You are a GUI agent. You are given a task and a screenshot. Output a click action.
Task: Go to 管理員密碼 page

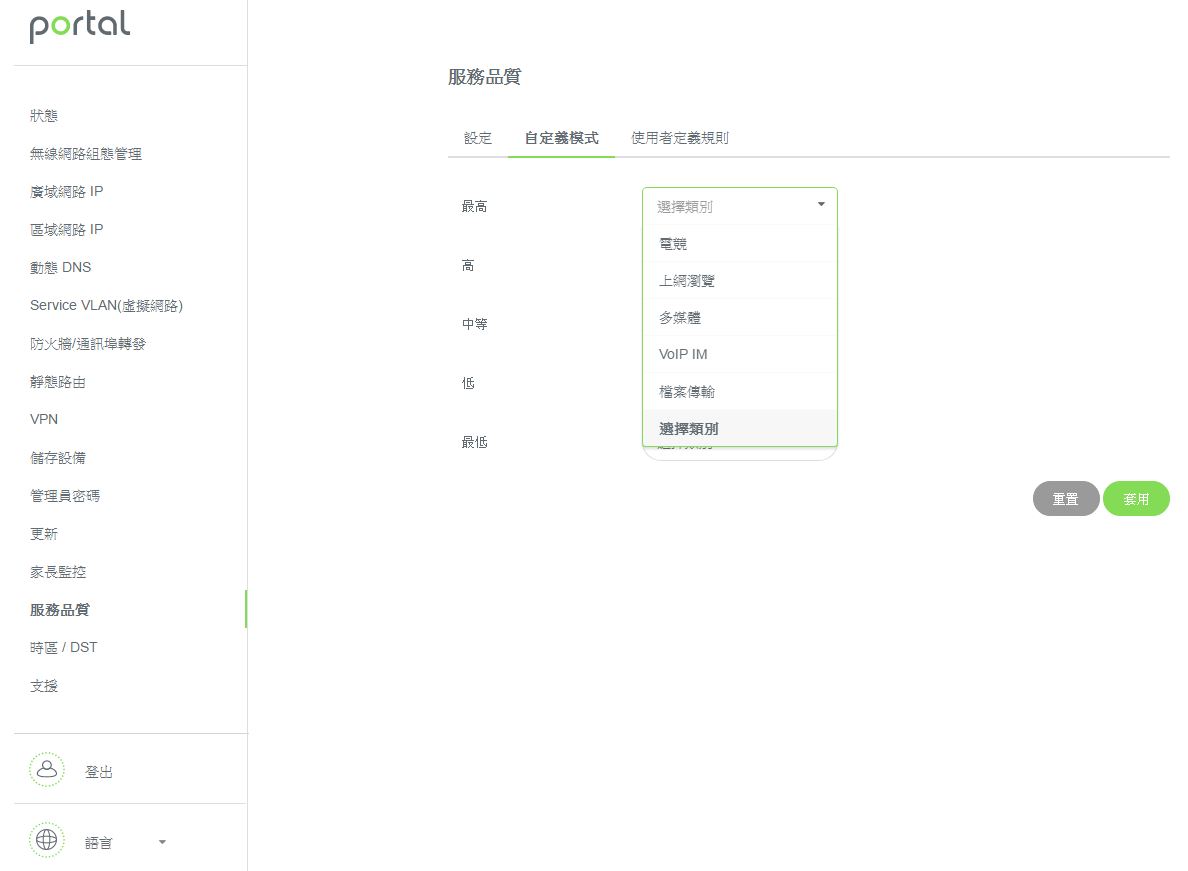click(65, 495)
